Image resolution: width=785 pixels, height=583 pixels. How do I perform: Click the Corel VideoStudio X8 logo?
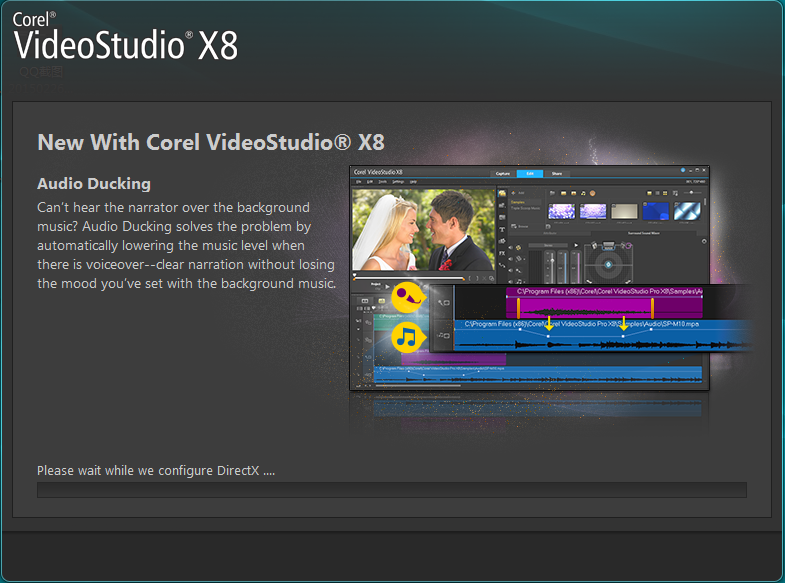(x=125, y=36)
